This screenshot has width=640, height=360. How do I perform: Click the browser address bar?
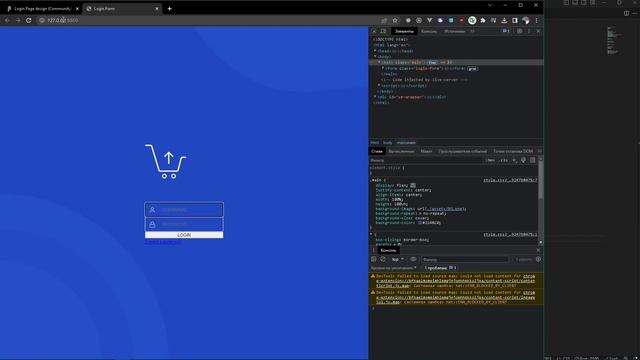212,20
